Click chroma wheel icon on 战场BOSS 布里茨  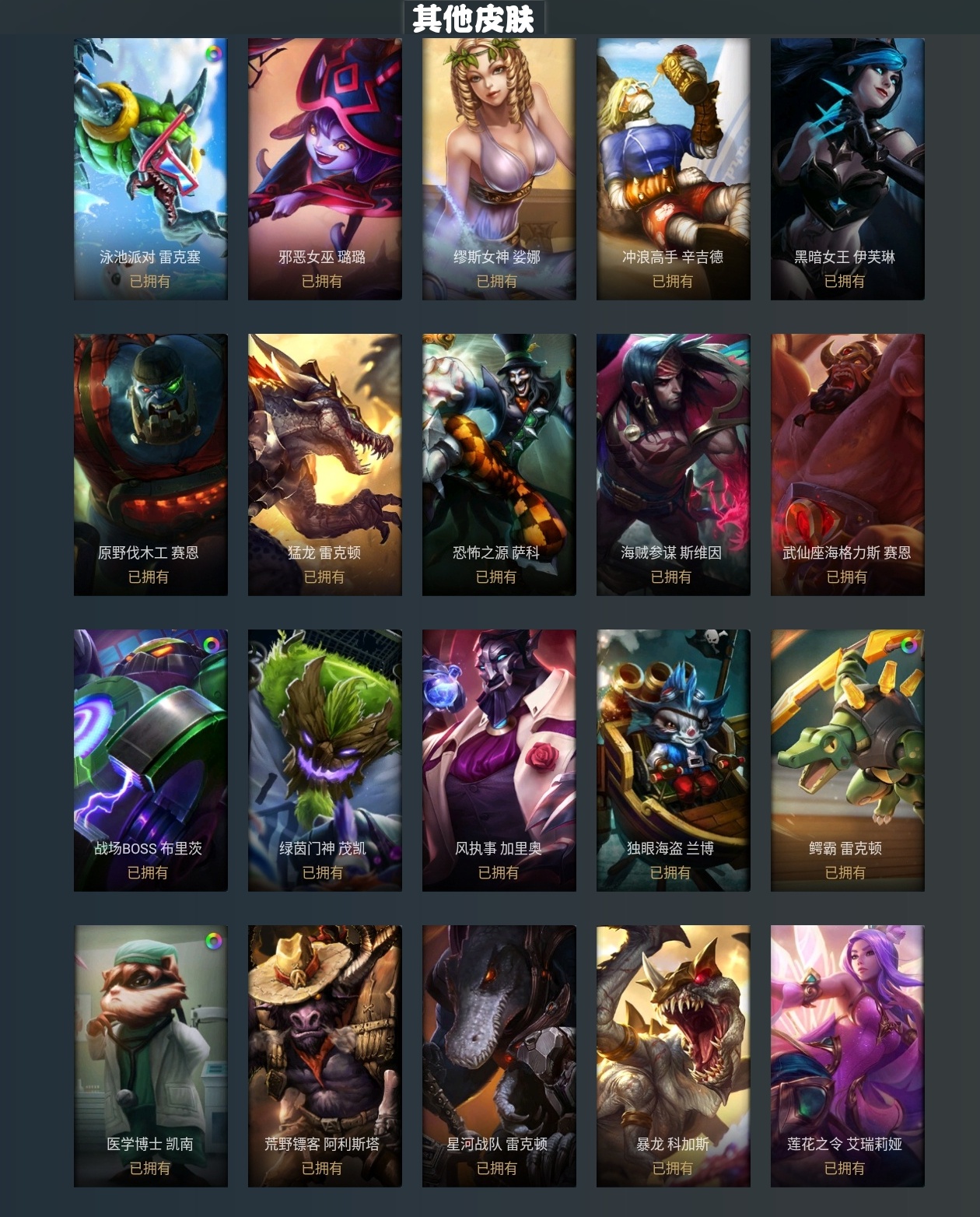[212, 644]
